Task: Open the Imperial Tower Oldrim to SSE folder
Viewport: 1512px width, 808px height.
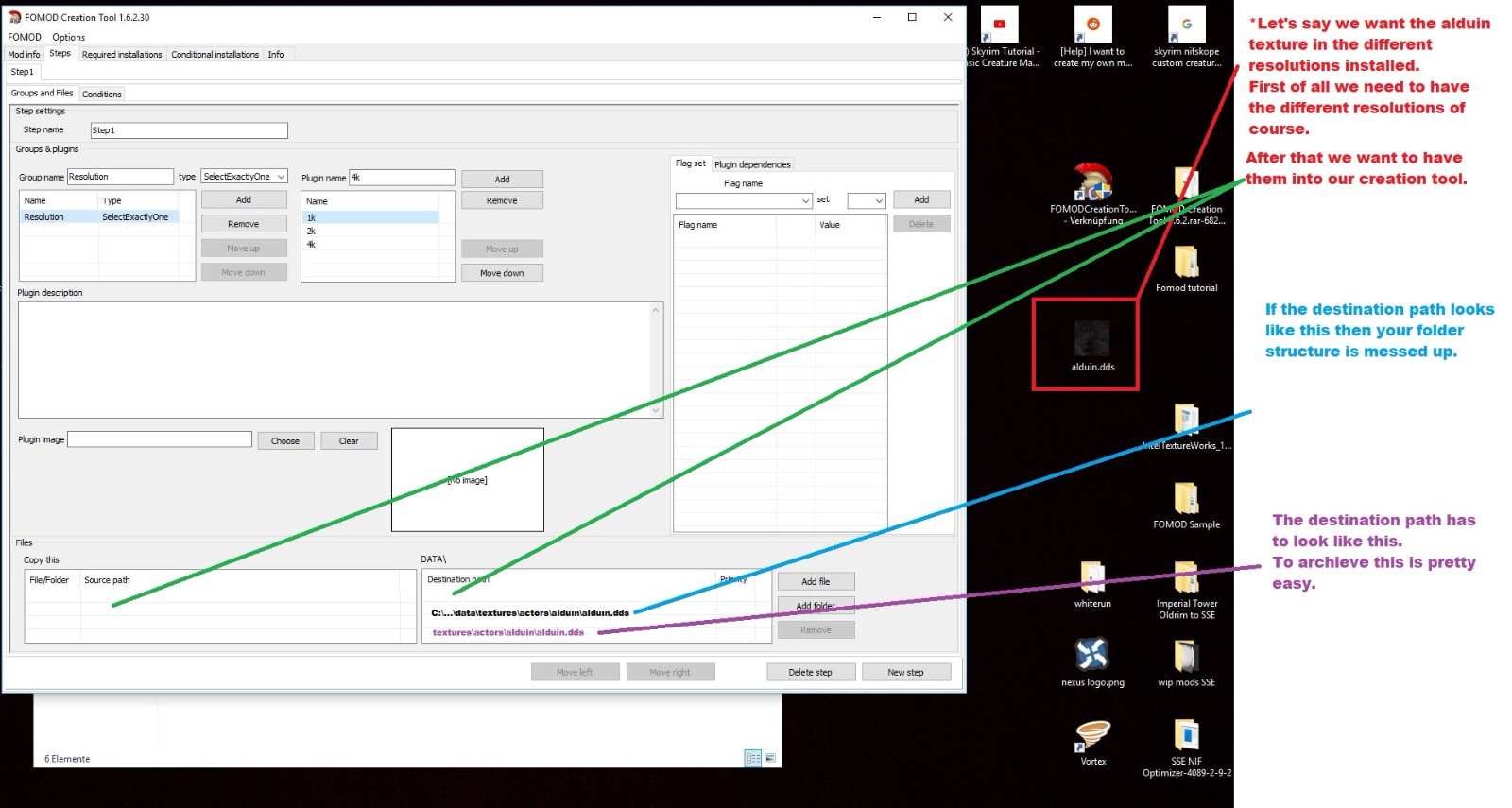Action: (x=1186, y=577)
